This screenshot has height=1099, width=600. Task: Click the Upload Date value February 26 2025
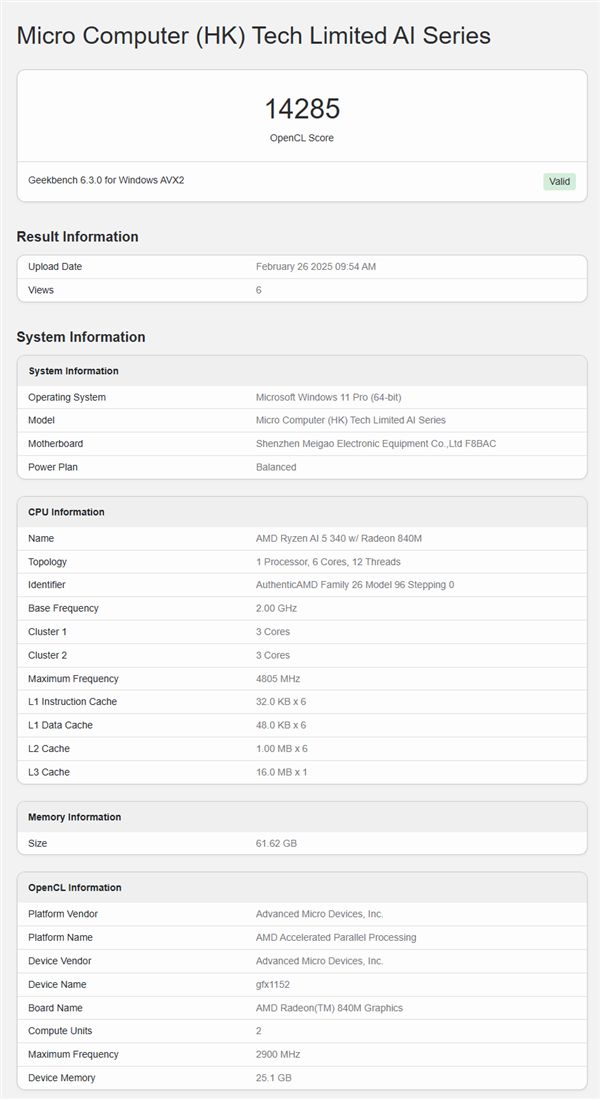(x=316, y=267)
